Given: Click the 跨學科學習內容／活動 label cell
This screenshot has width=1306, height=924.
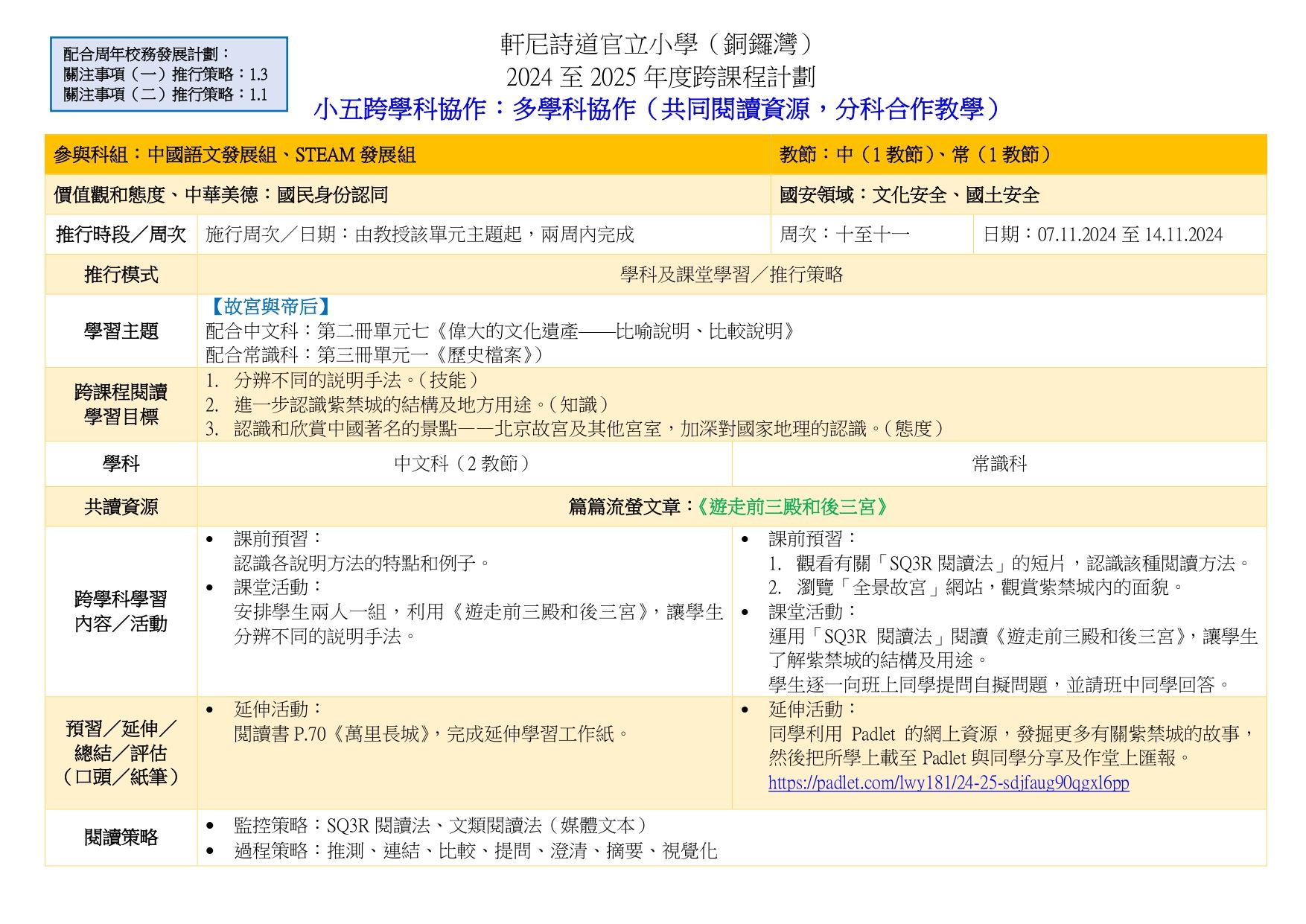Looking at the screenshot, I should tap(121, 611).
